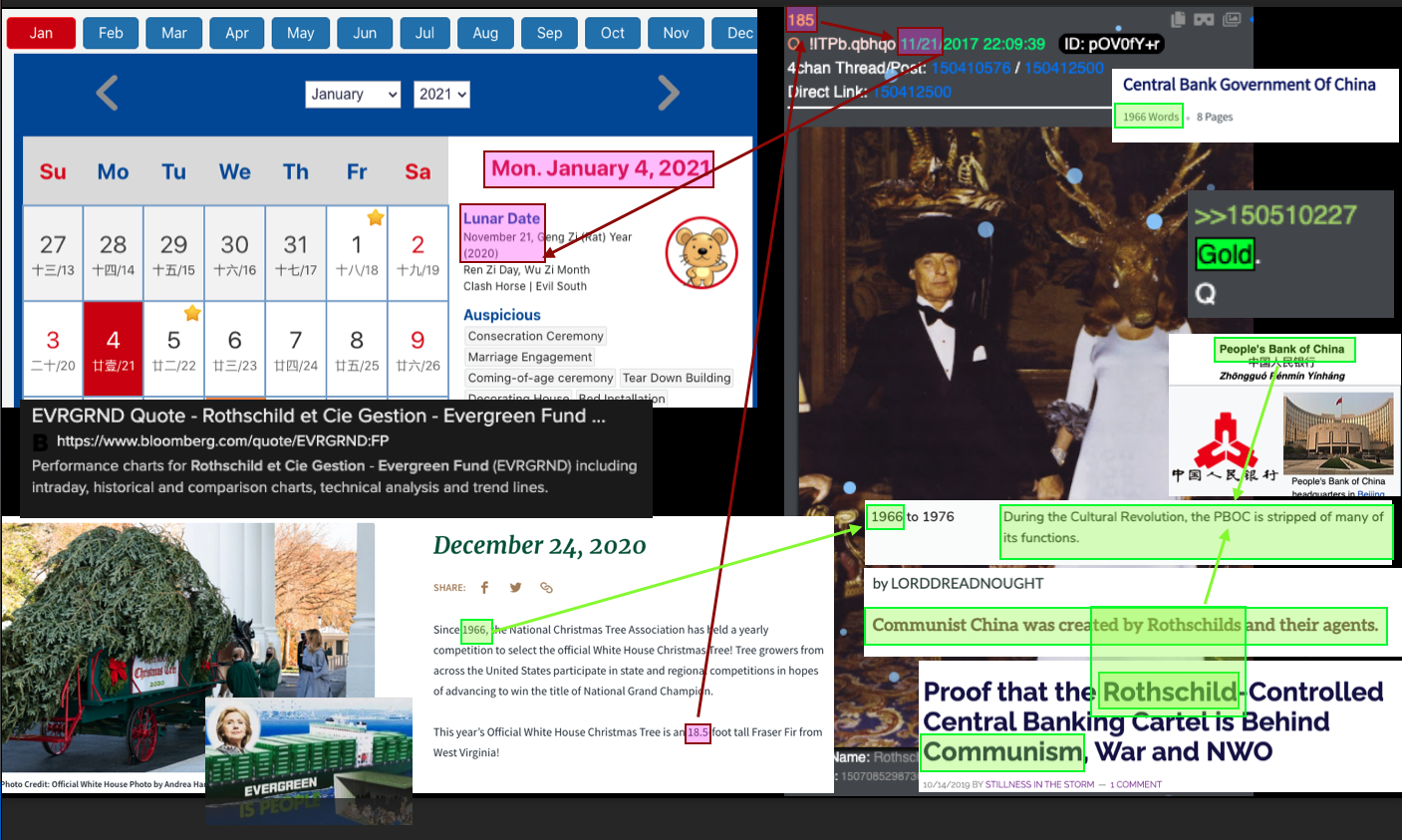Go to next month with right chevron
This screenshot has width=1402, height=840.
pyautogui.click(x=669, y=94)
